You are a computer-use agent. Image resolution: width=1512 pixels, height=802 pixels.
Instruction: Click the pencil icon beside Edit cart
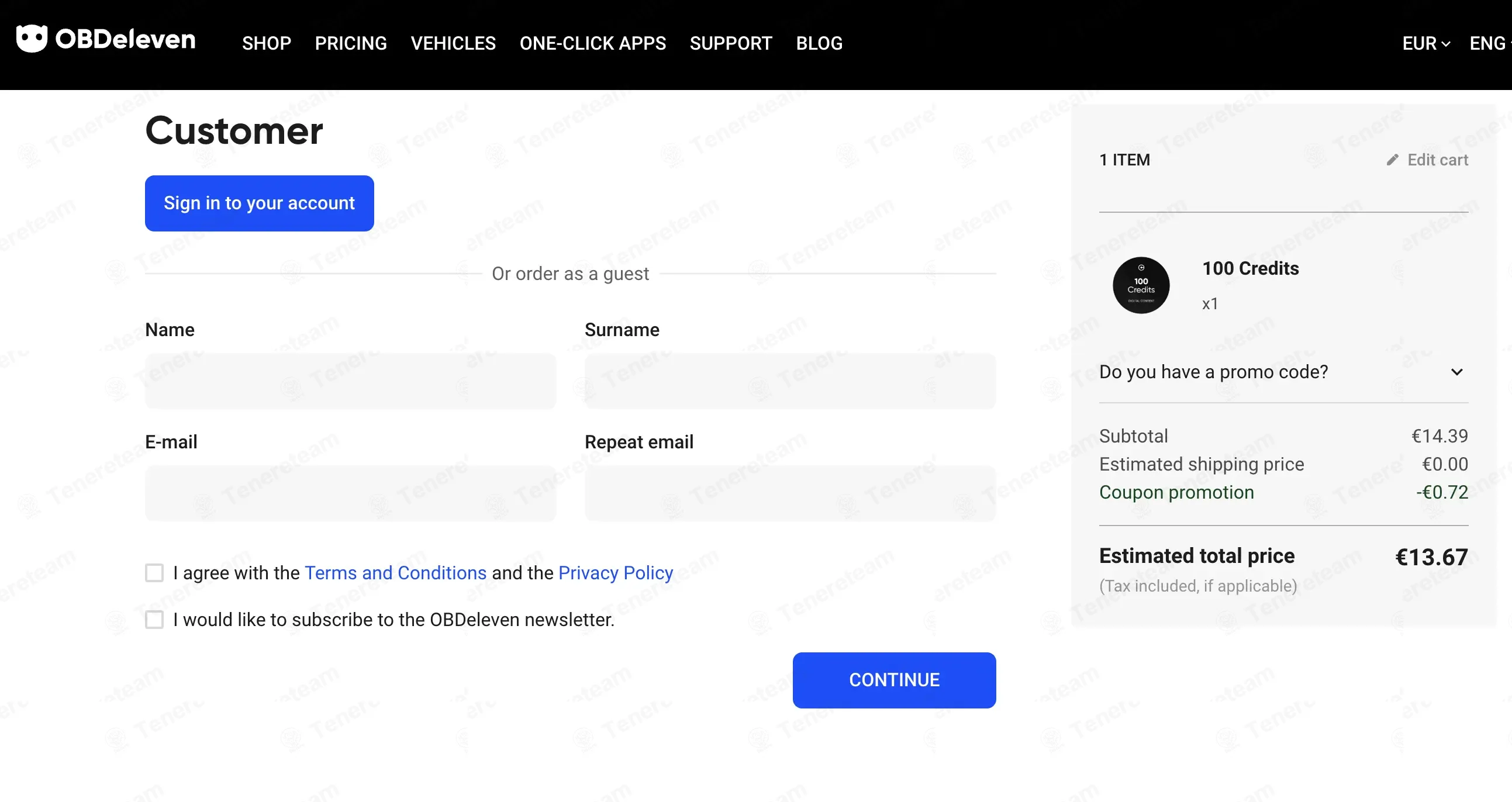coord(1392,160)
